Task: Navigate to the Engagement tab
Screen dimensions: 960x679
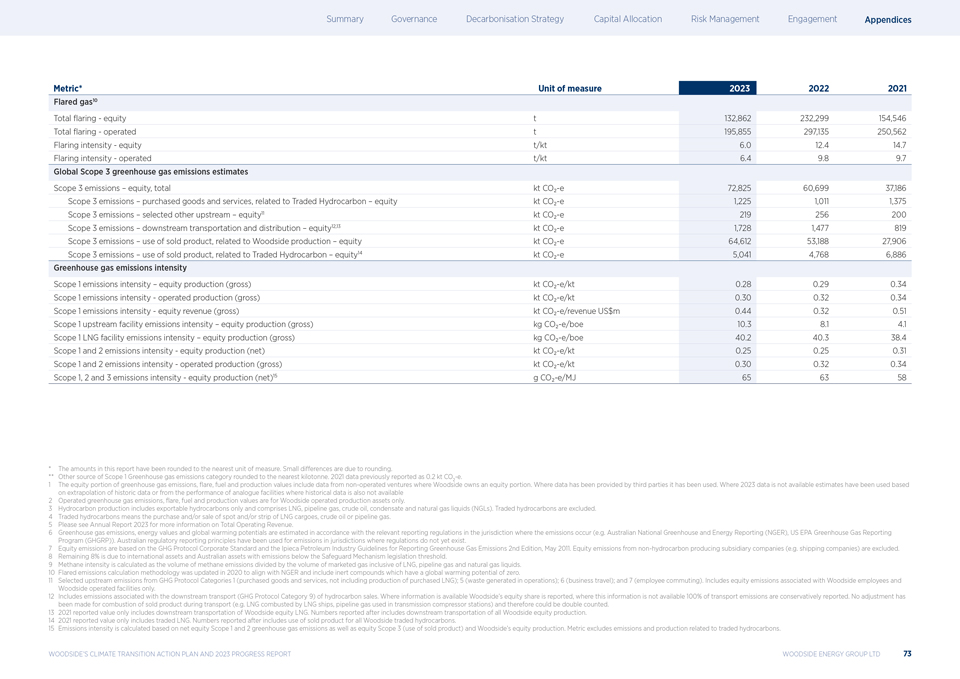Action: 812,19
